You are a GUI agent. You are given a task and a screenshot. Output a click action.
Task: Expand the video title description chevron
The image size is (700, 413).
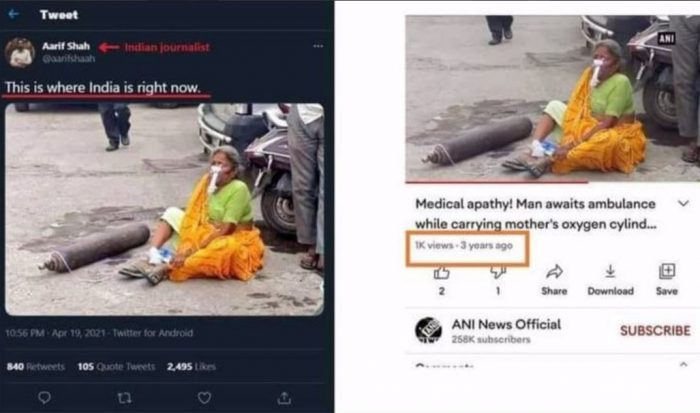point(683,204)
